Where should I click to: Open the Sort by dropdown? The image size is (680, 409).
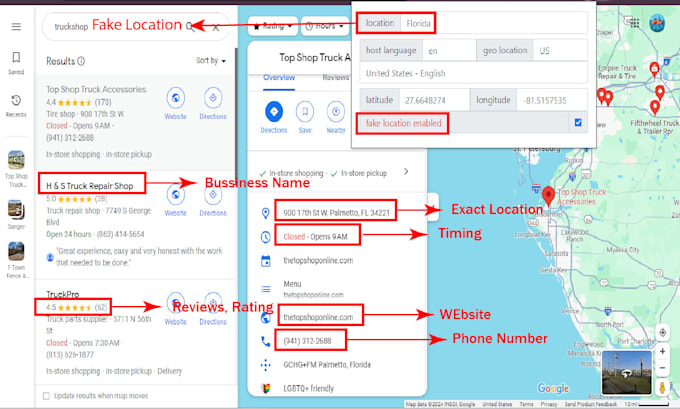coord(211,61)
